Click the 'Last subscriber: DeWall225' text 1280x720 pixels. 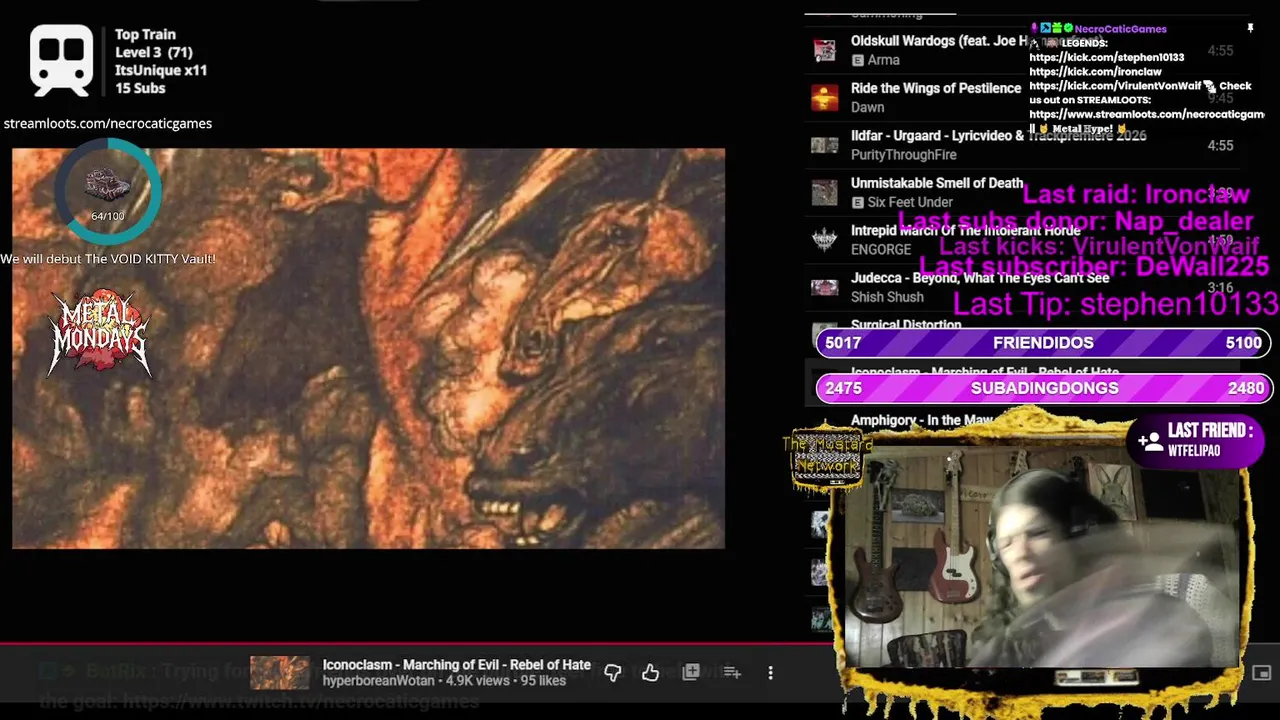point(1094,266)
